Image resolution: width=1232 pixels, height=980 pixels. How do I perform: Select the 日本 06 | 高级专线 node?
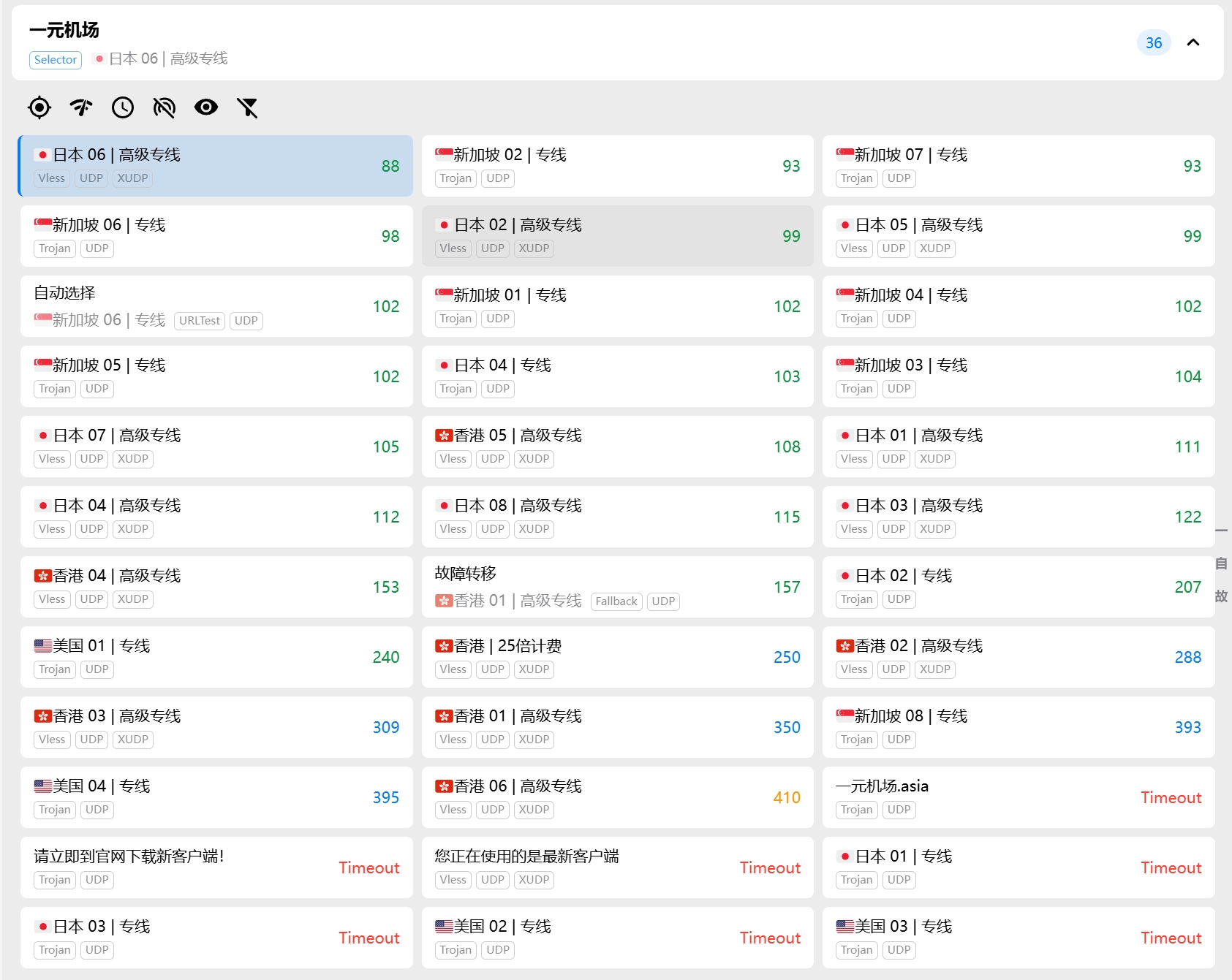pos(216,166)
